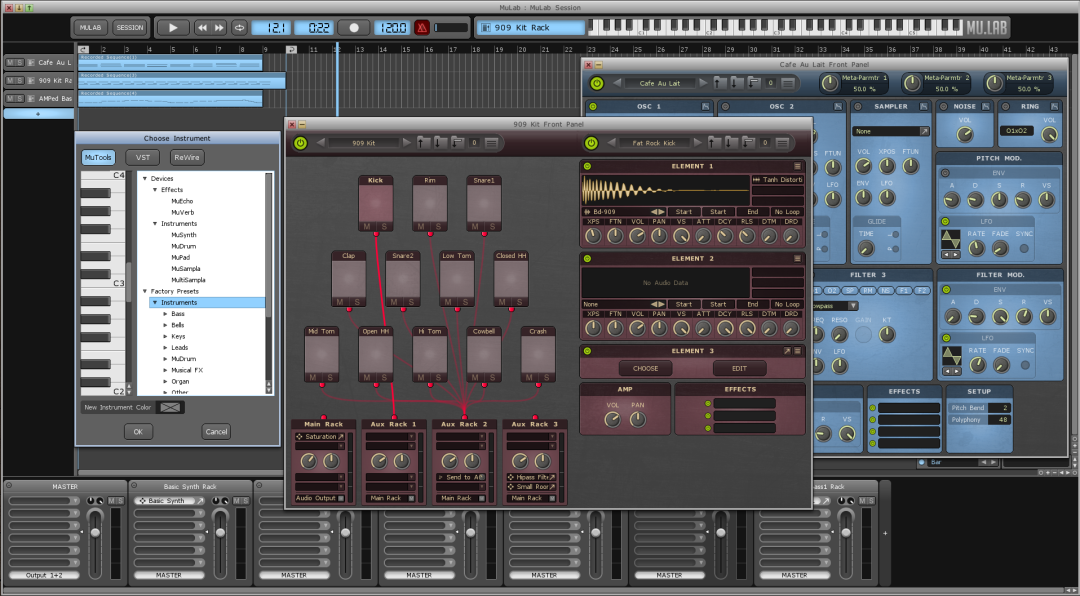
Task: Solo the Snare1 drum pad
Action: 491,226
